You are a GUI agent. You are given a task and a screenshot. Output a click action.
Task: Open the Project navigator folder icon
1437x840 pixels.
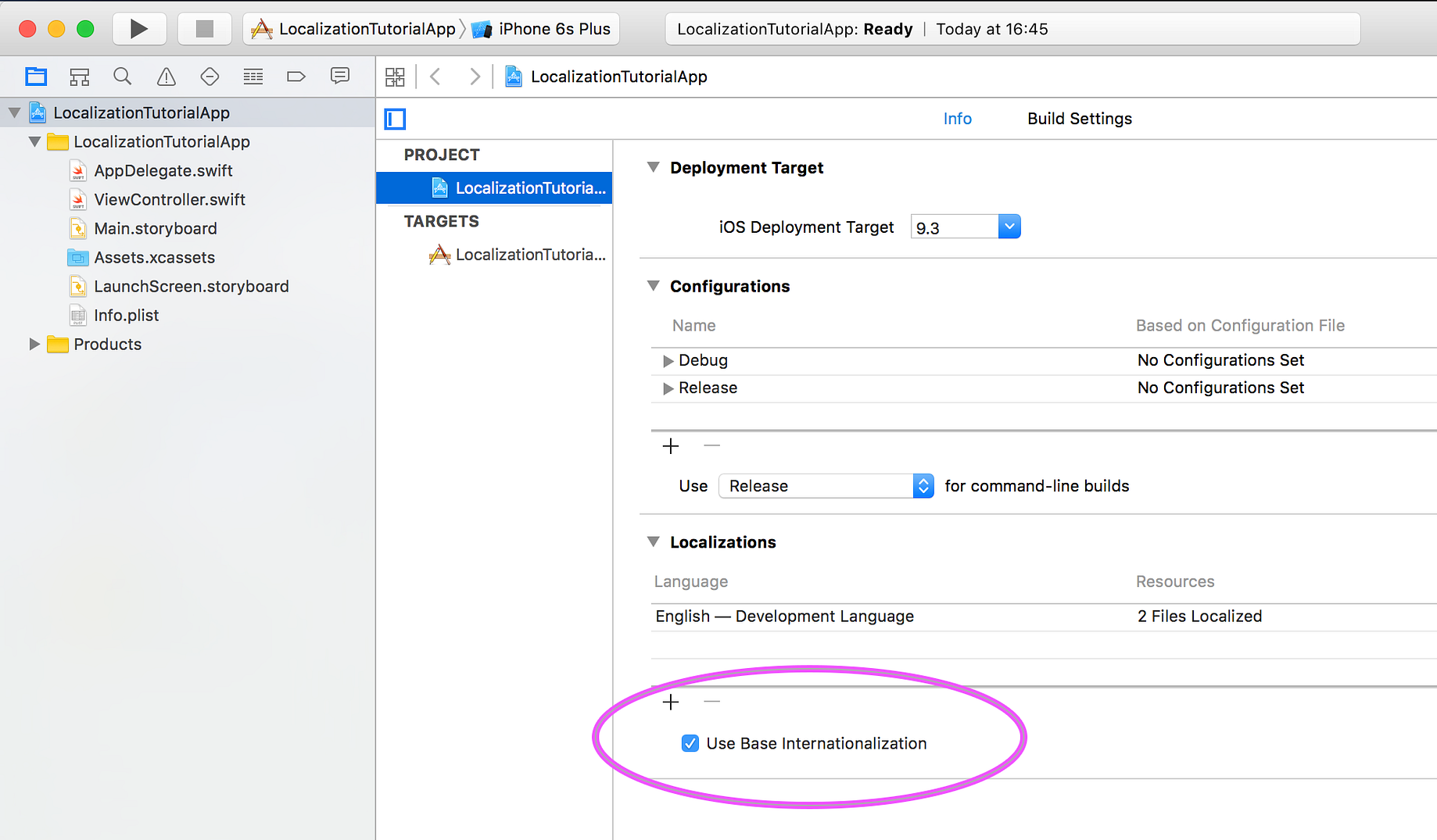point(36,77)
